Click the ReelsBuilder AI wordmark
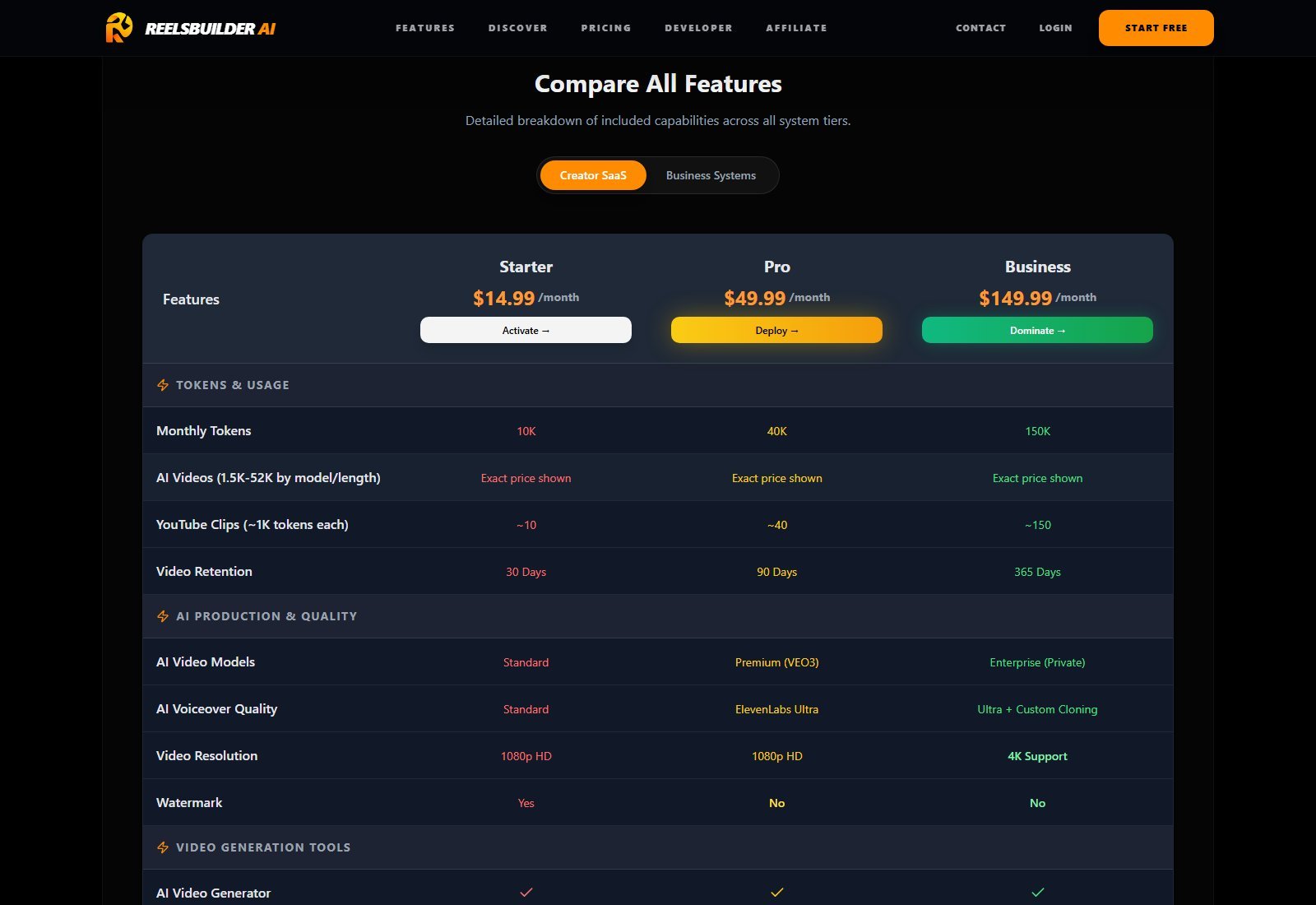The width and height of the screenshot is (1316, 905). coord(211,29)
